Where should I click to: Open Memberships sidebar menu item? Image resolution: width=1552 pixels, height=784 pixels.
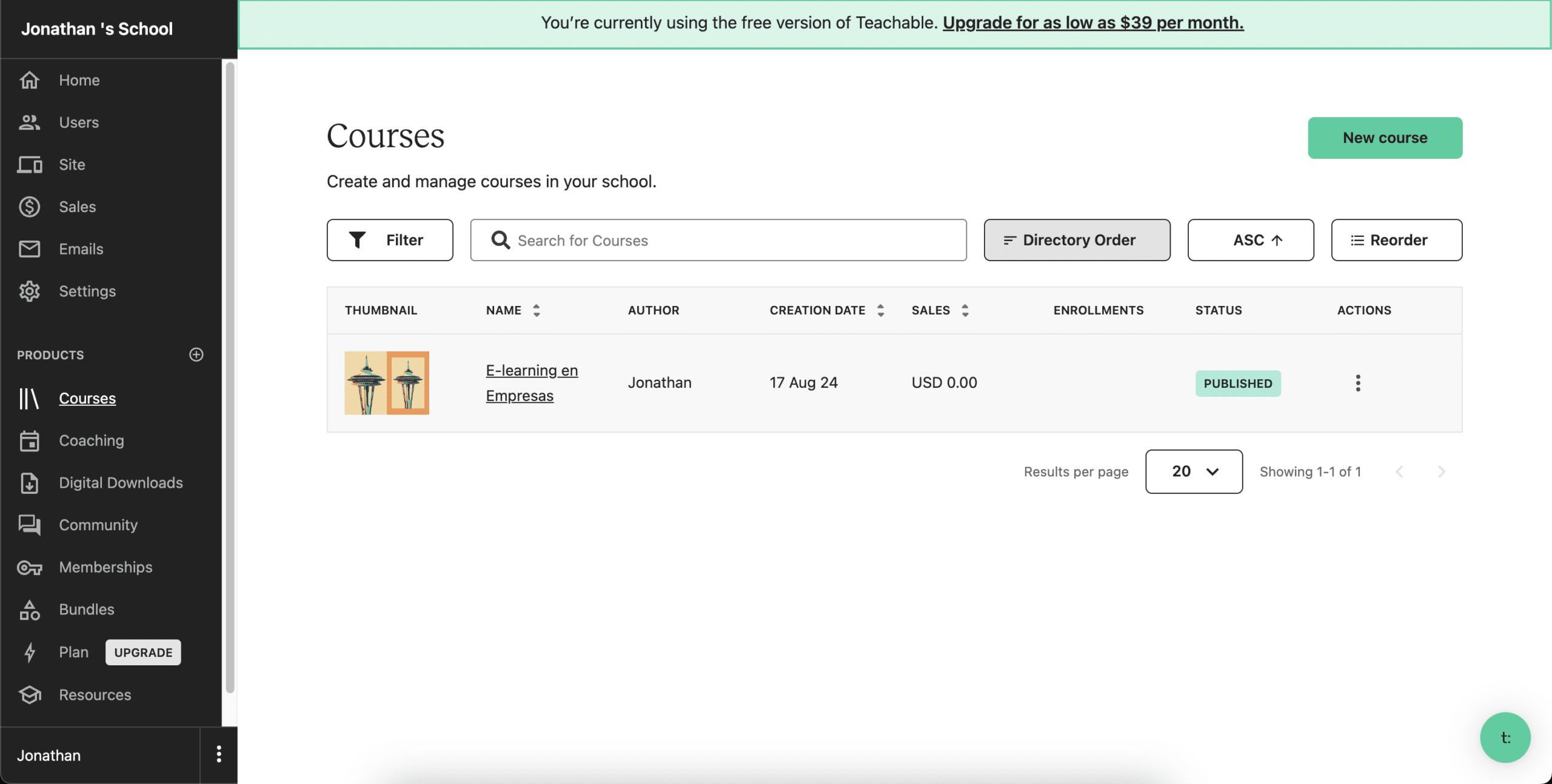pos(105,567)
